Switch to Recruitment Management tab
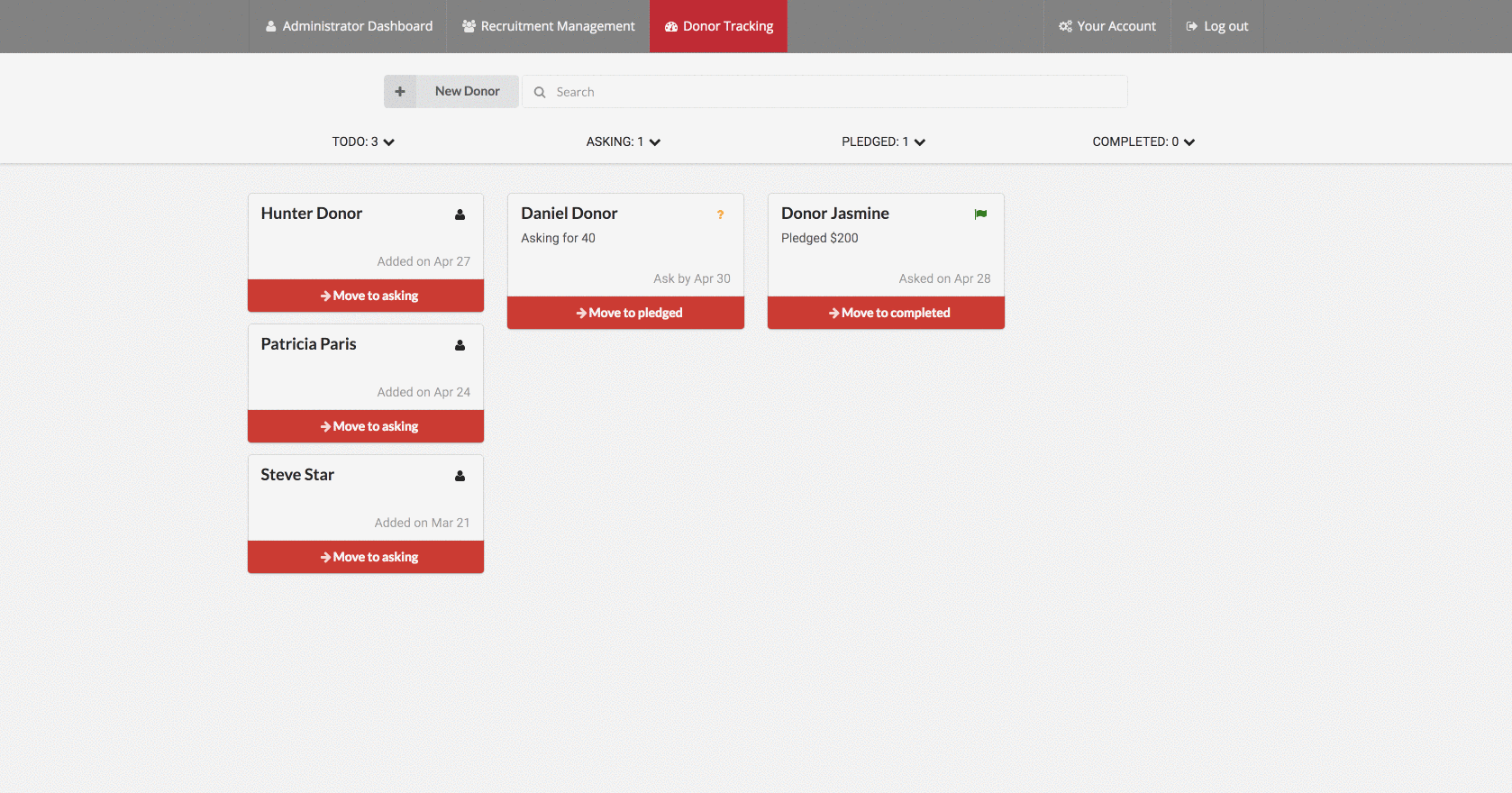This screenshot has width=1512, height=793. (x=548, y=26)
